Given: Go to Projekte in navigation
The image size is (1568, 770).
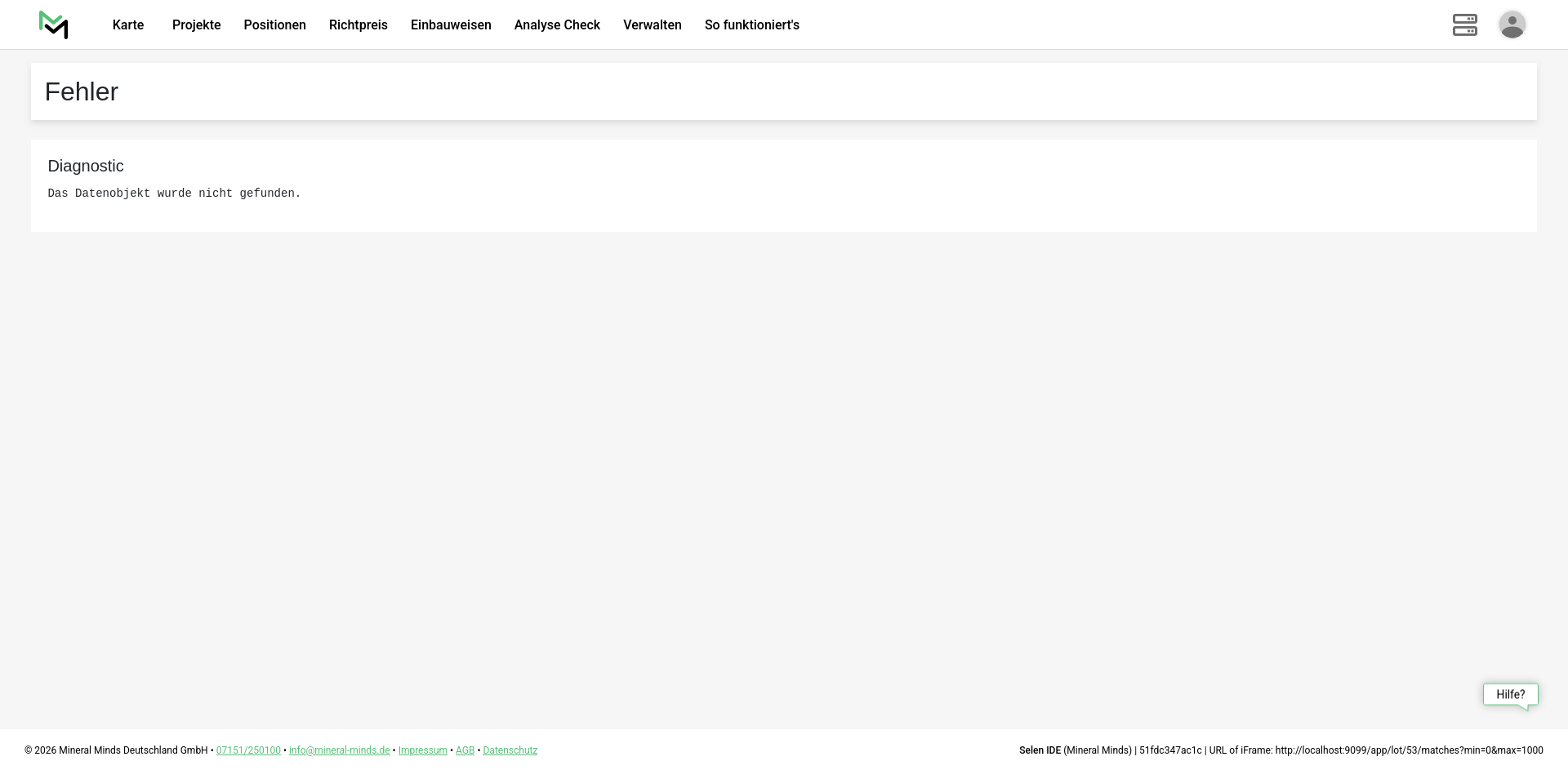Looking at the screenshot, I should pyautogui.click(x=196, y=25).
